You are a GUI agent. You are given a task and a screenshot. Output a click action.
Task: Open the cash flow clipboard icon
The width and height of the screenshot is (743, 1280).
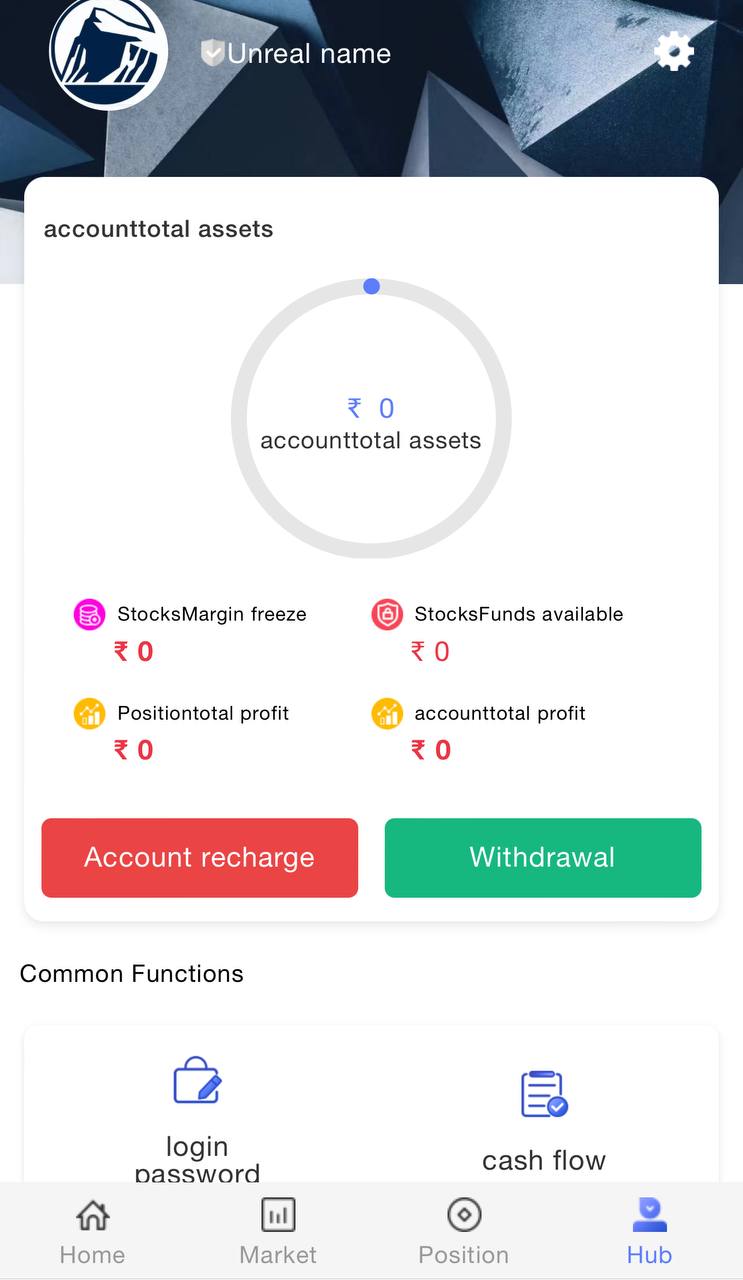pos(544,1093)
